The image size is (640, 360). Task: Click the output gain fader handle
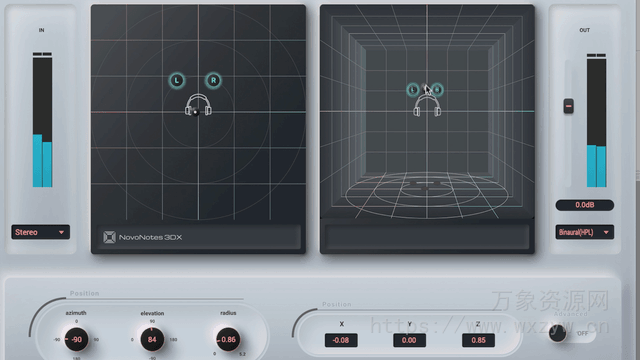pos(568,106)
